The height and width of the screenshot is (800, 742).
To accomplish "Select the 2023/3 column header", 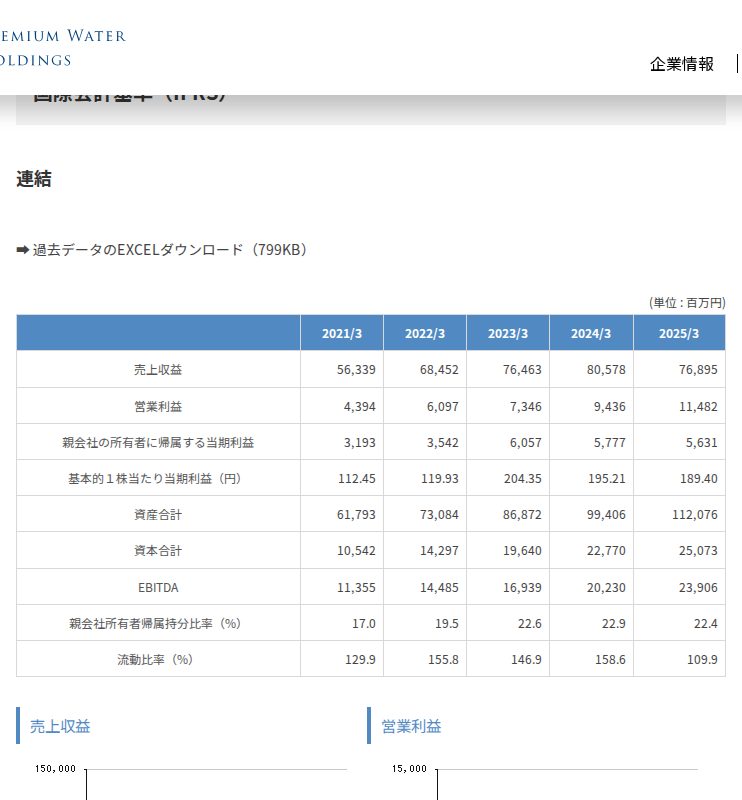I will 508,333.
